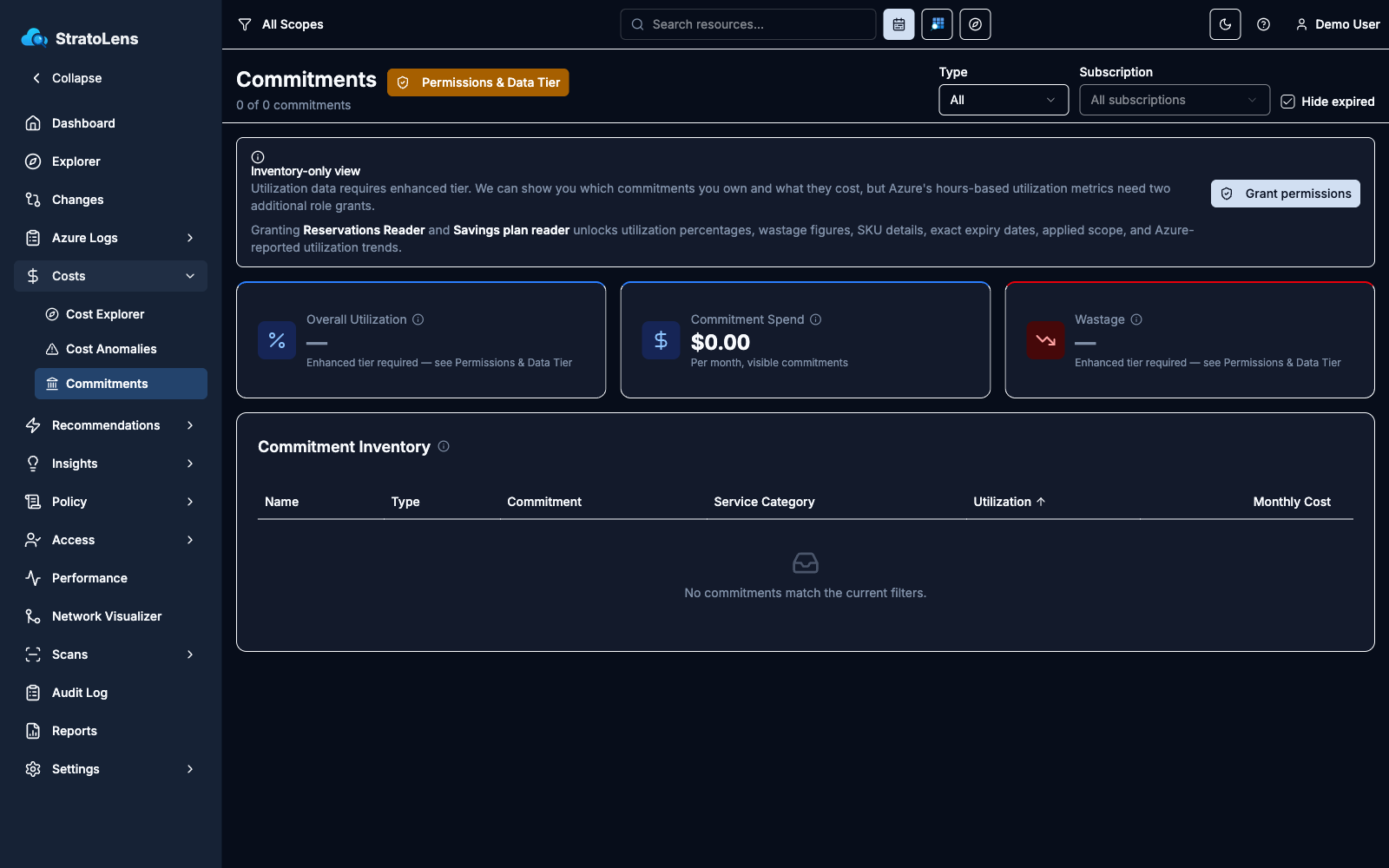
Task: Click the Access user icon
Action: pos(33,540)
